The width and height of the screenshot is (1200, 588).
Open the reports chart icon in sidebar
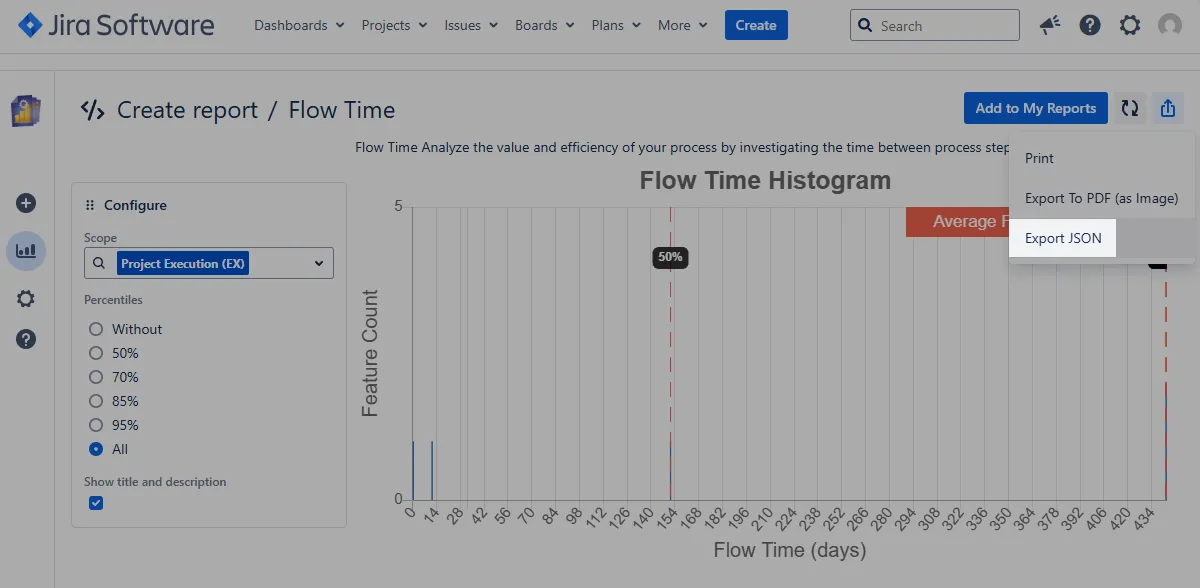[x=27, y=251]
